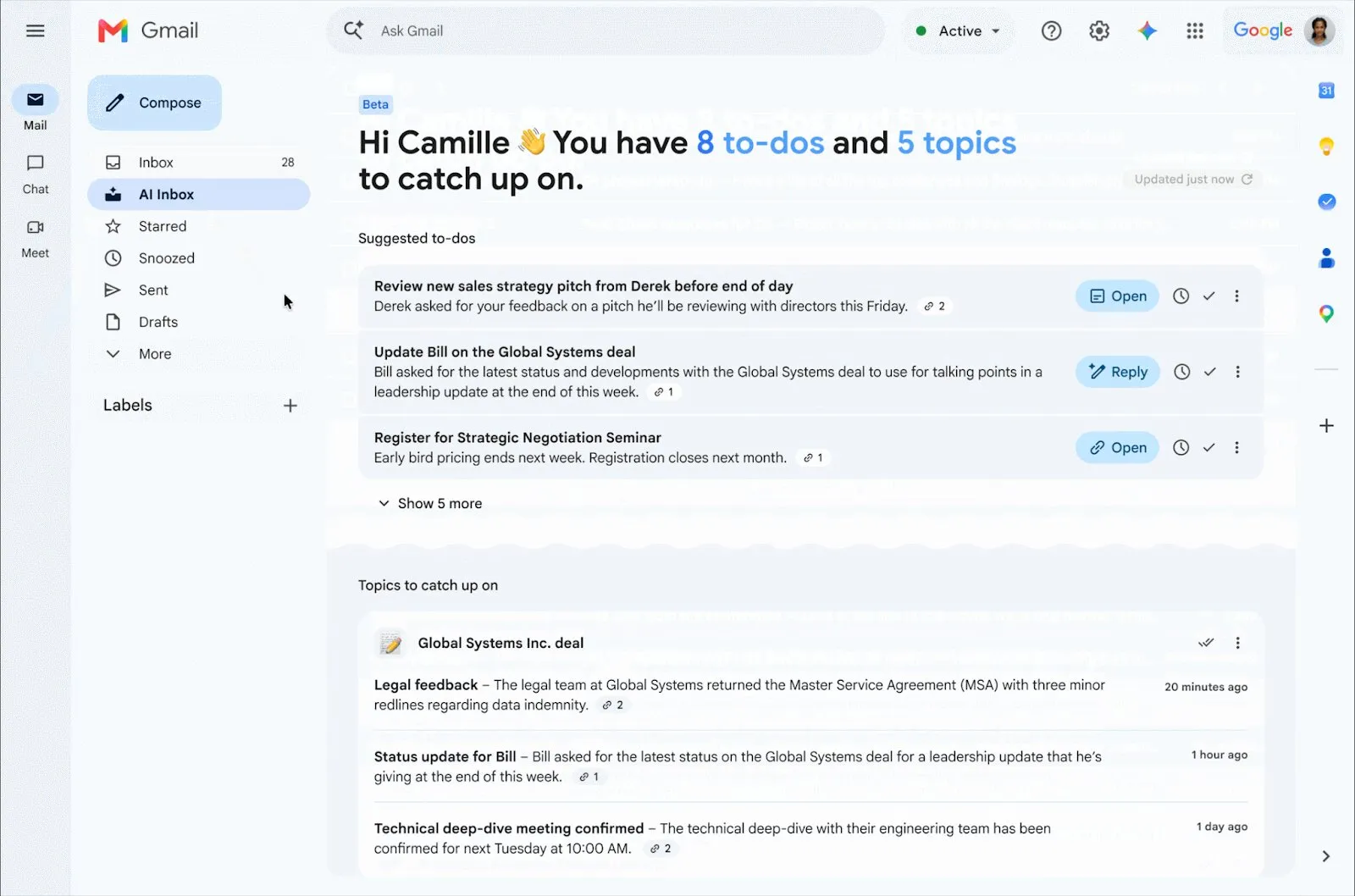Image resolution: width=1355 pixels, height=896 pixels.
Task: Open Google Maps side panel icon
Action: point(1326,314)
